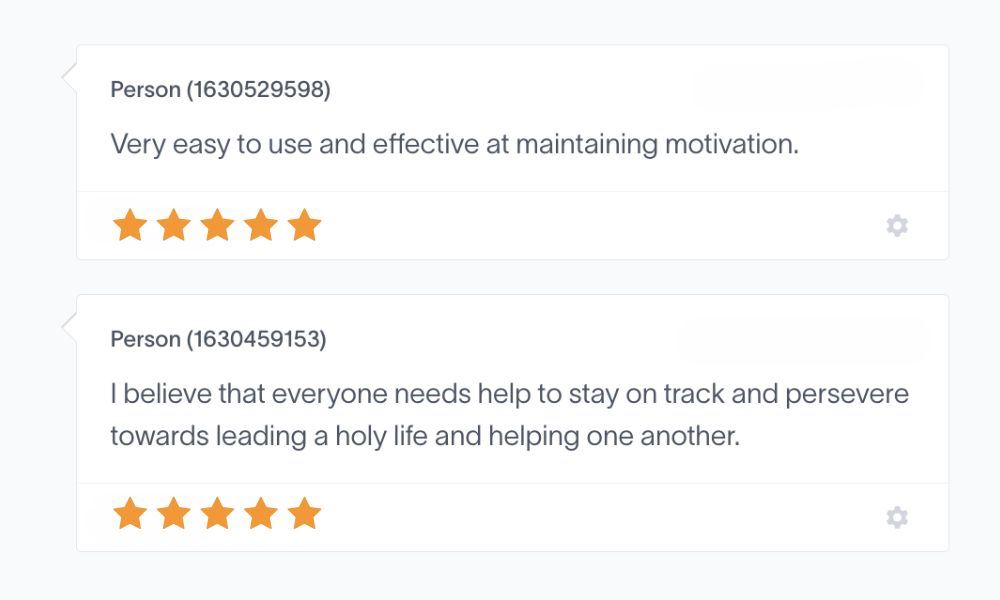Select the reviewer name Person (1630529598)
1000x600 pixels.
220,89
